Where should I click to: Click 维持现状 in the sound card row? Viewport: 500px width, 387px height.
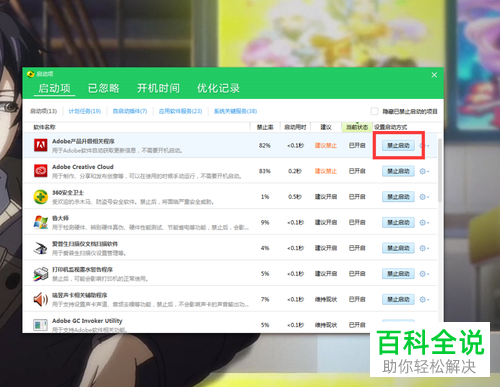pyautogui.click(x=326, y=300)
